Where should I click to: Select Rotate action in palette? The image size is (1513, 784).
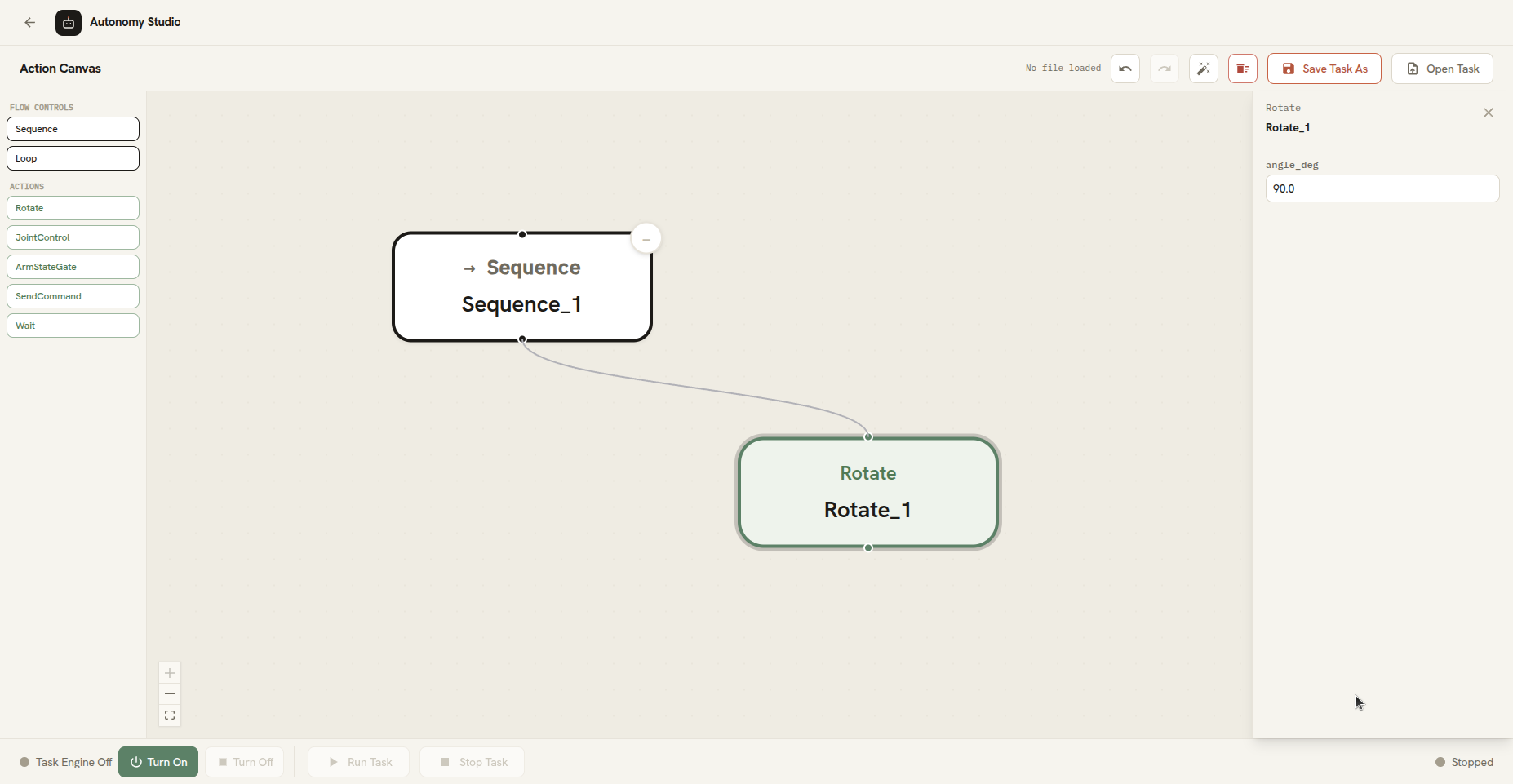click(x=73, y=208)
